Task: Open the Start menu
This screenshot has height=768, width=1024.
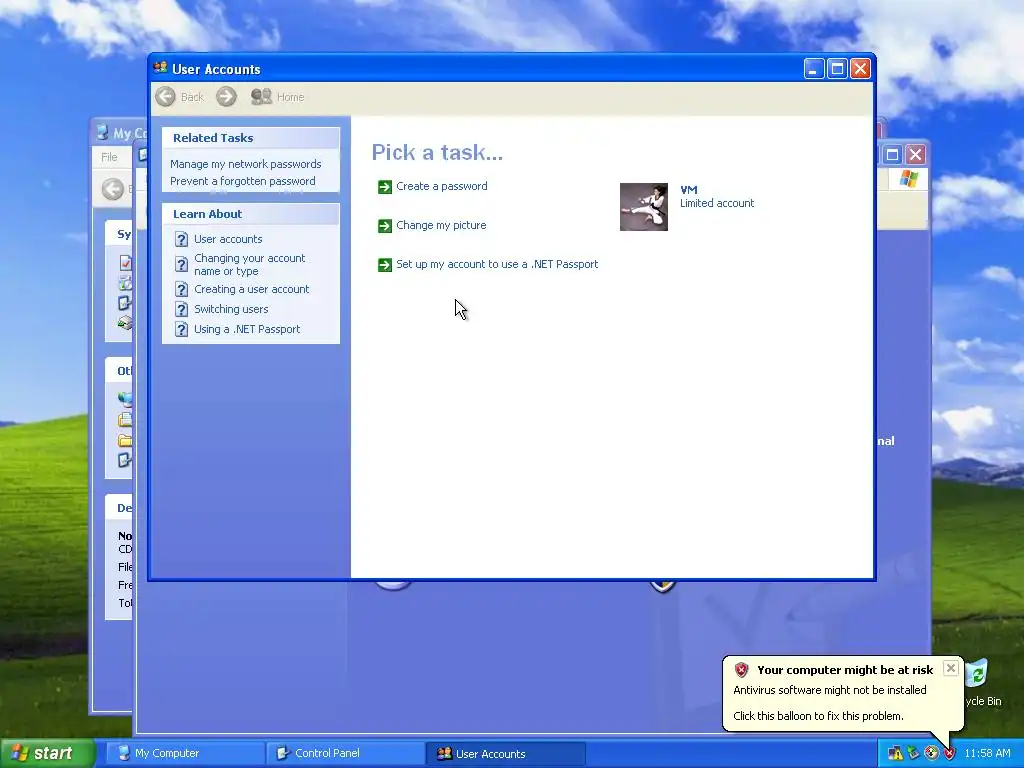Action: pyautogui.click(x=47, y=754)
